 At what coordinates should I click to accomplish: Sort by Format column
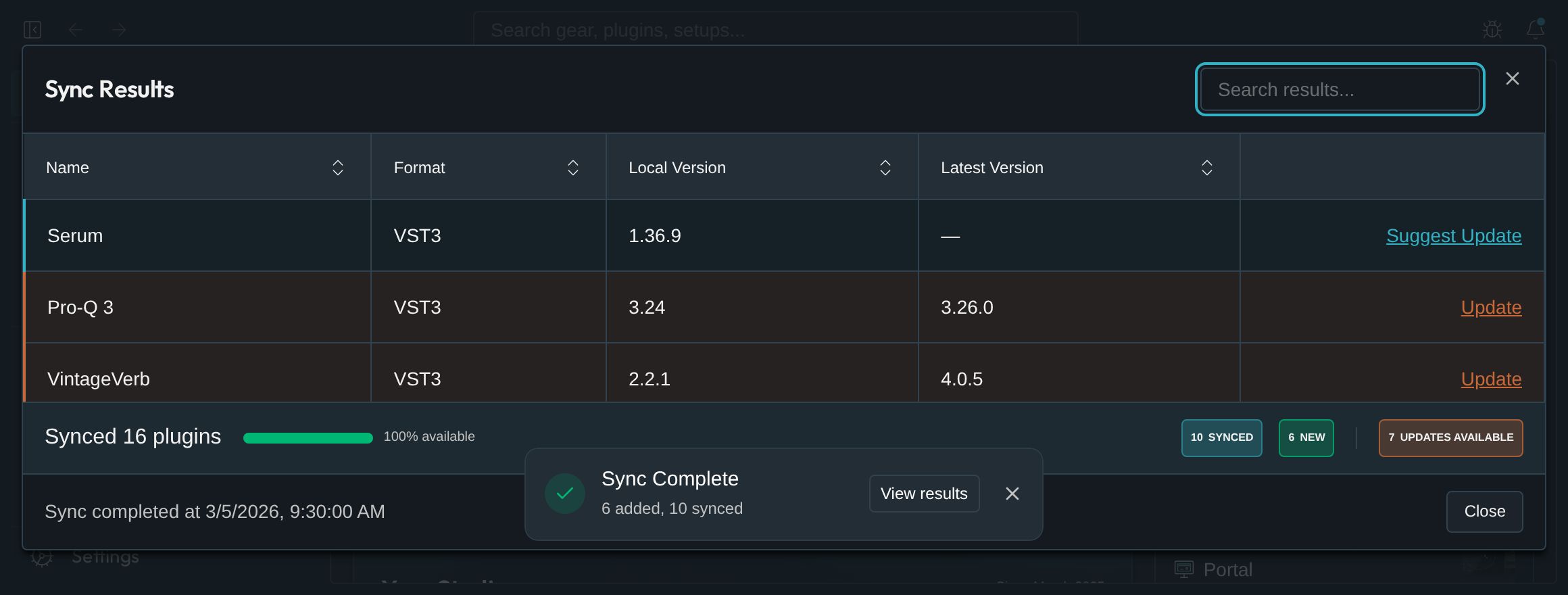[x=572, y=168]
